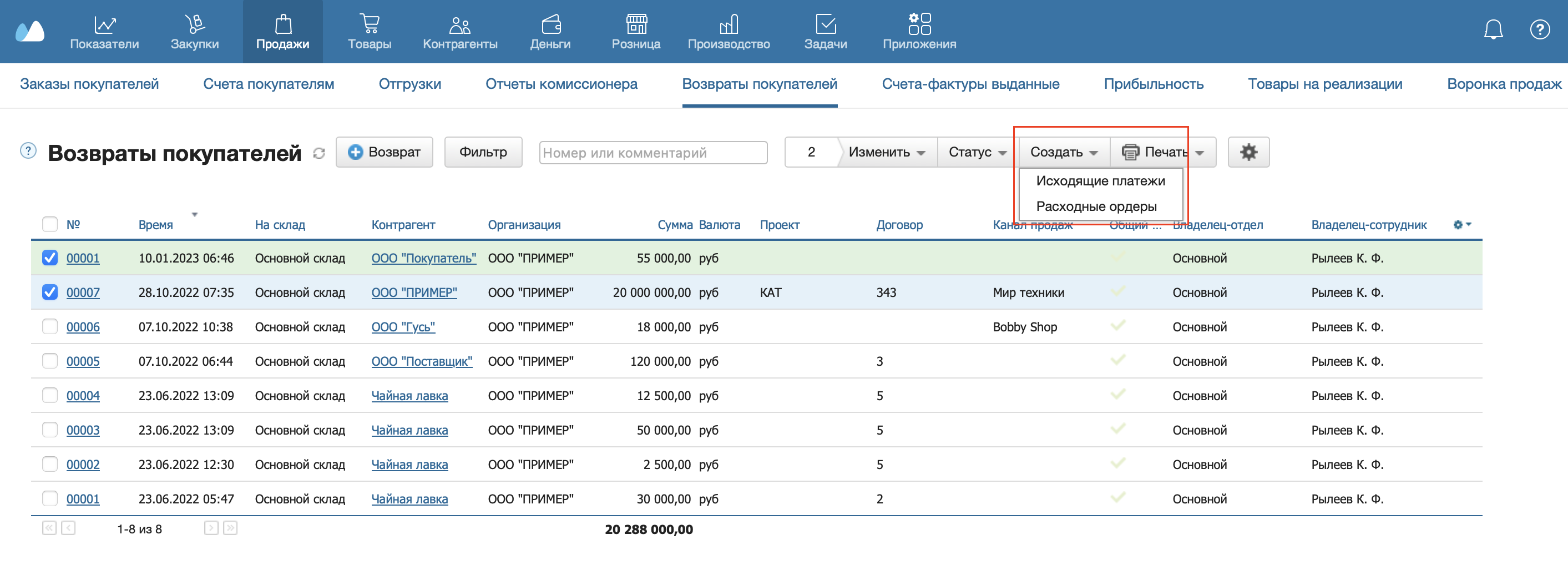Open the Показатели chart icon

click(x=104, y=24)
